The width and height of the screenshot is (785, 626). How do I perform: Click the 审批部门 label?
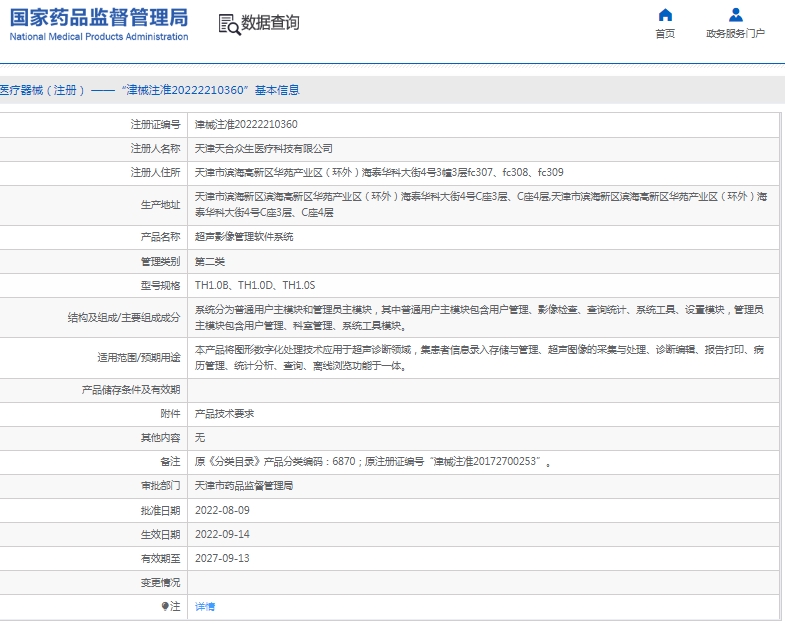(x=160, y=485)
